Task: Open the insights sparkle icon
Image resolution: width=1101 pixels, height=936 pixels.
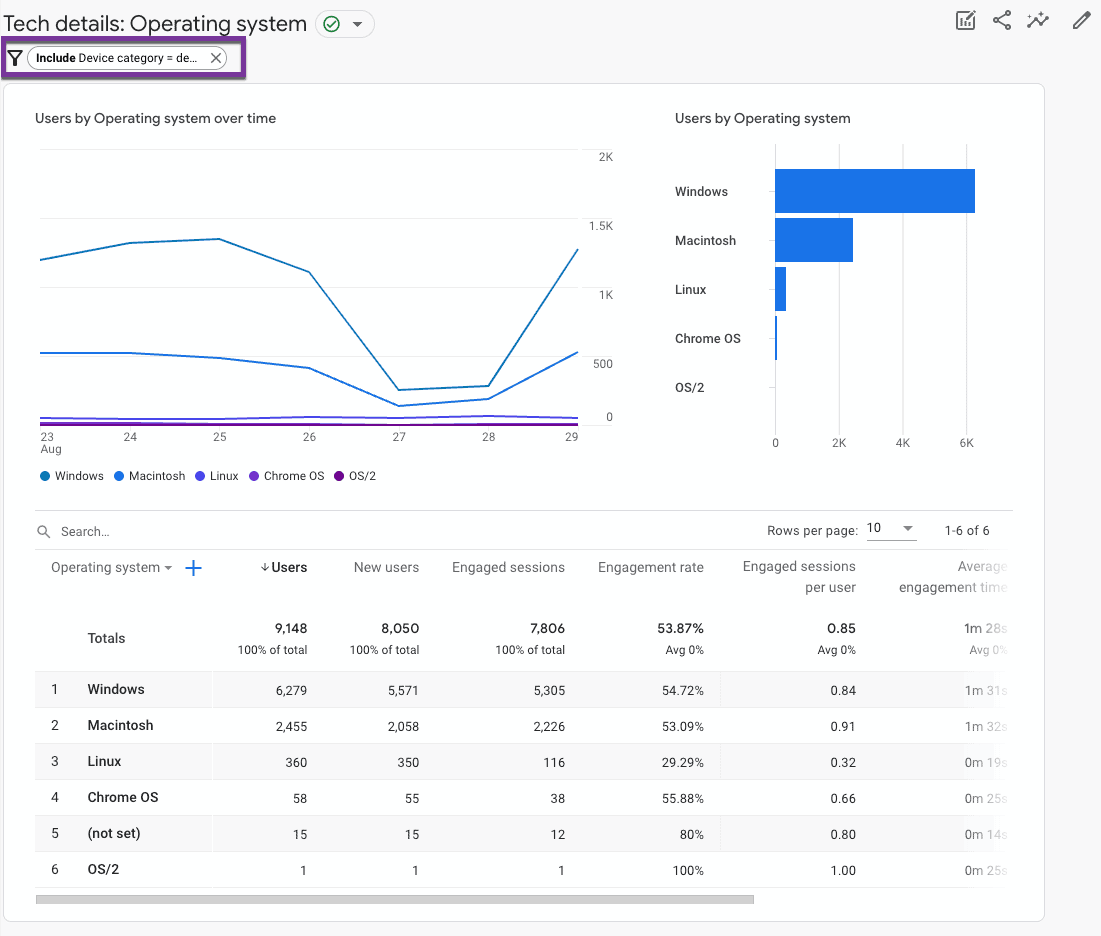Action: (x=1038, y=20)
